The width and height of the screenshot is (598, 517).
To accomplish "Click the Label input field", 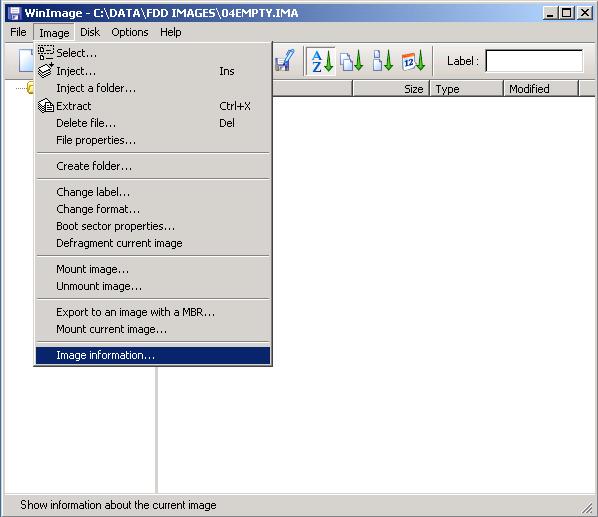I will point(534,61).
